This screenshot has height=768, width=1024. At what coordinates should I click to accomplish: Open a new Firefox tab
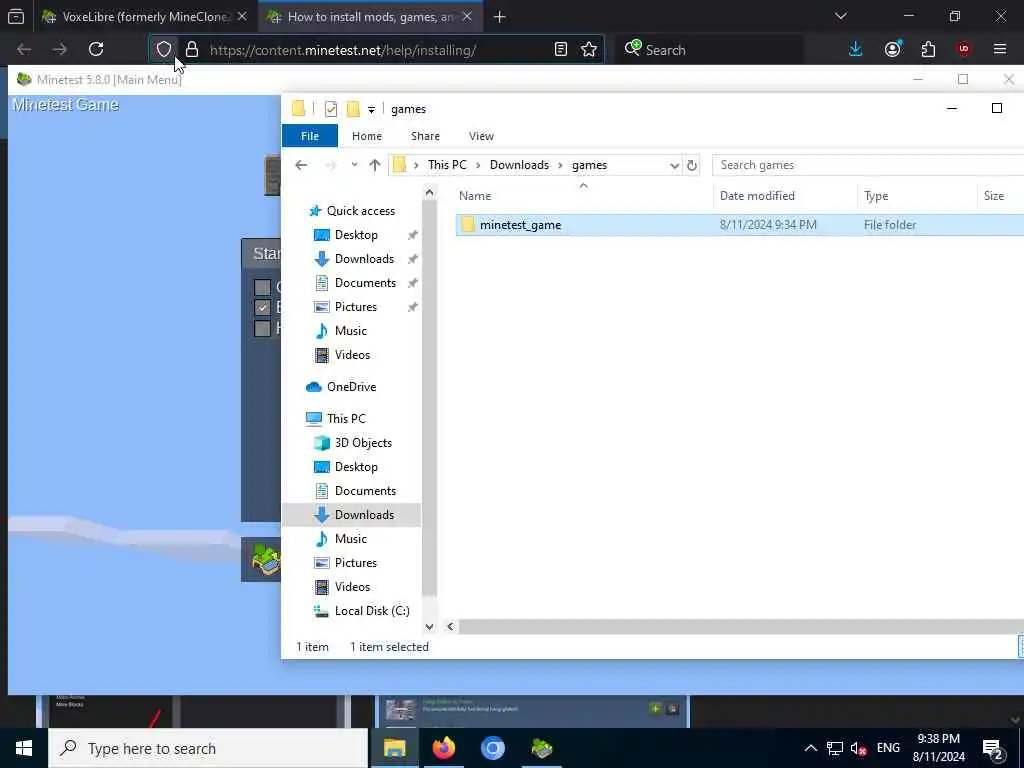coord(500,17)
